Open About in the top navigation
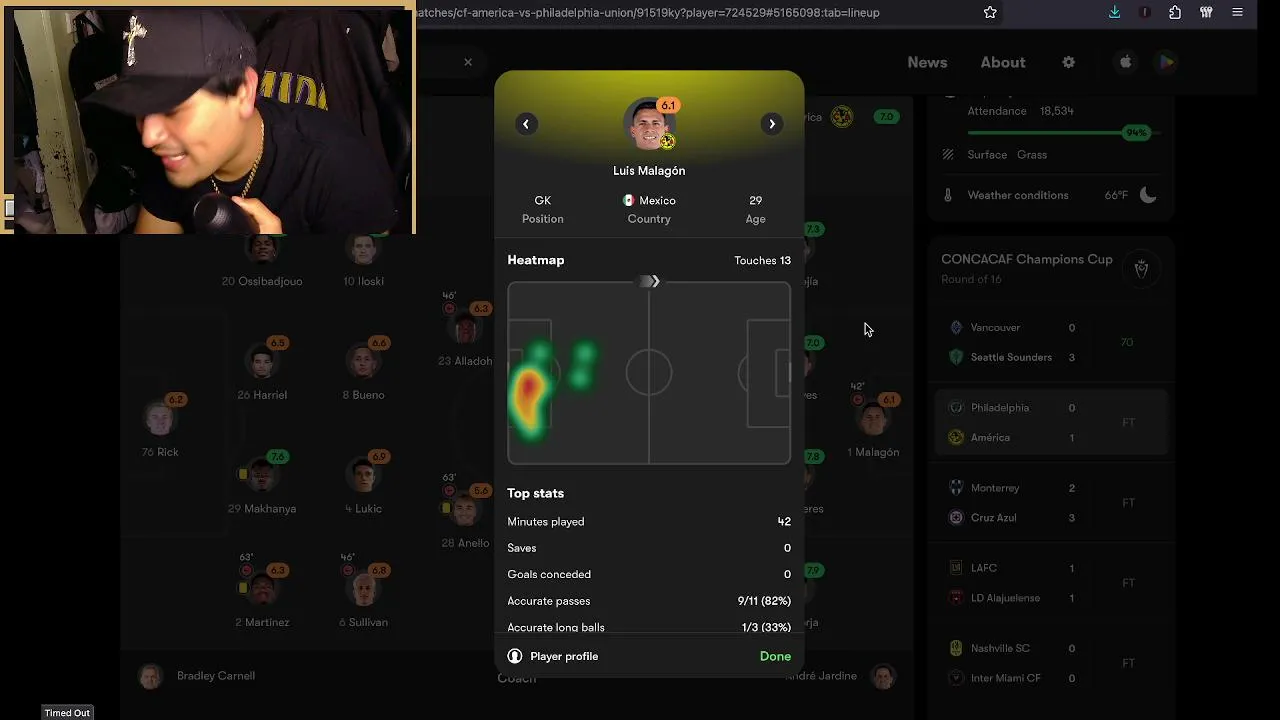Screen dimensions: 1280x720 click(x=1003, y=62)
